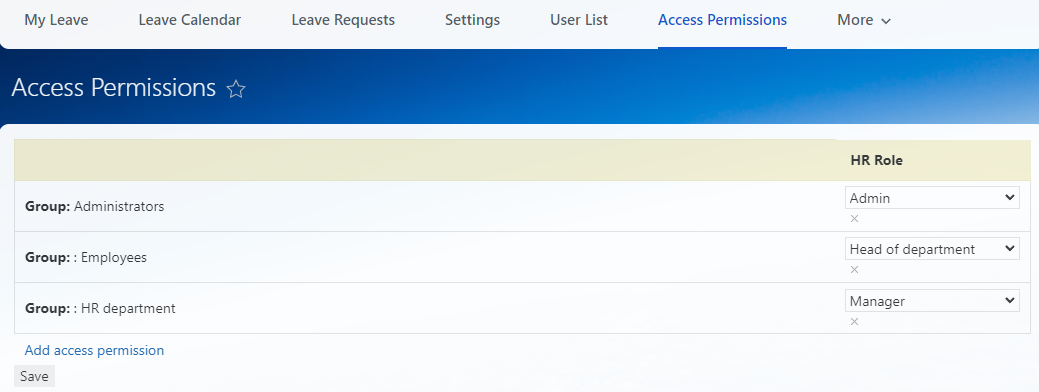Select the Group: HR department row label
Image resolution: width=1039 pixels, height=392 pixels.
100,309
